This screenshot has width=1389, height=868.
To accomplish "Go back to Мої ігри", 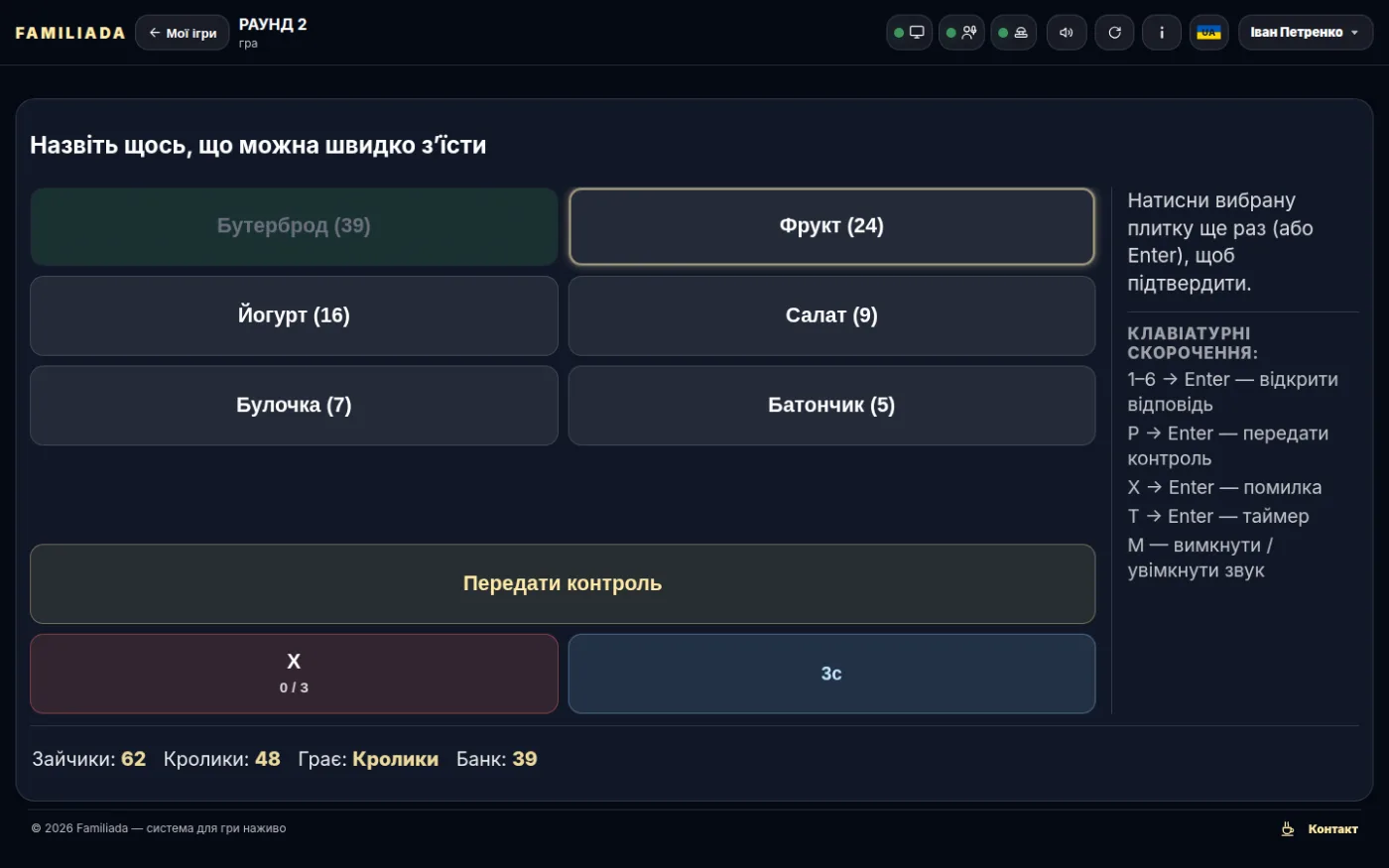I will [183, 33].
